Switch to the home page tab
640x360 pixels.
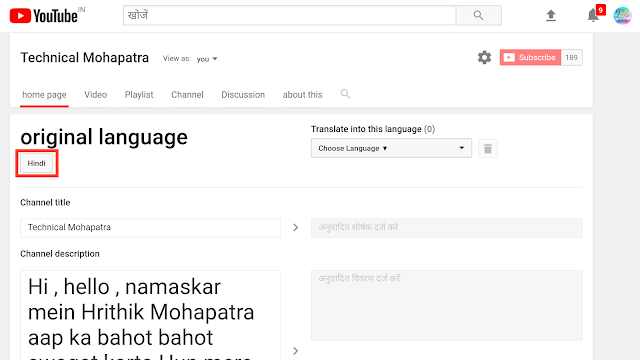44,95
